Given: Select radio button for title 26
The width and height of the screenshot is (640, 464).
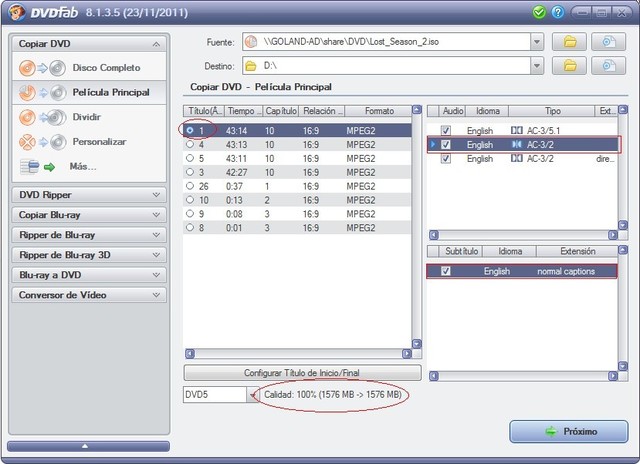Looking at the screenshot, I should [x=190, y=186].
